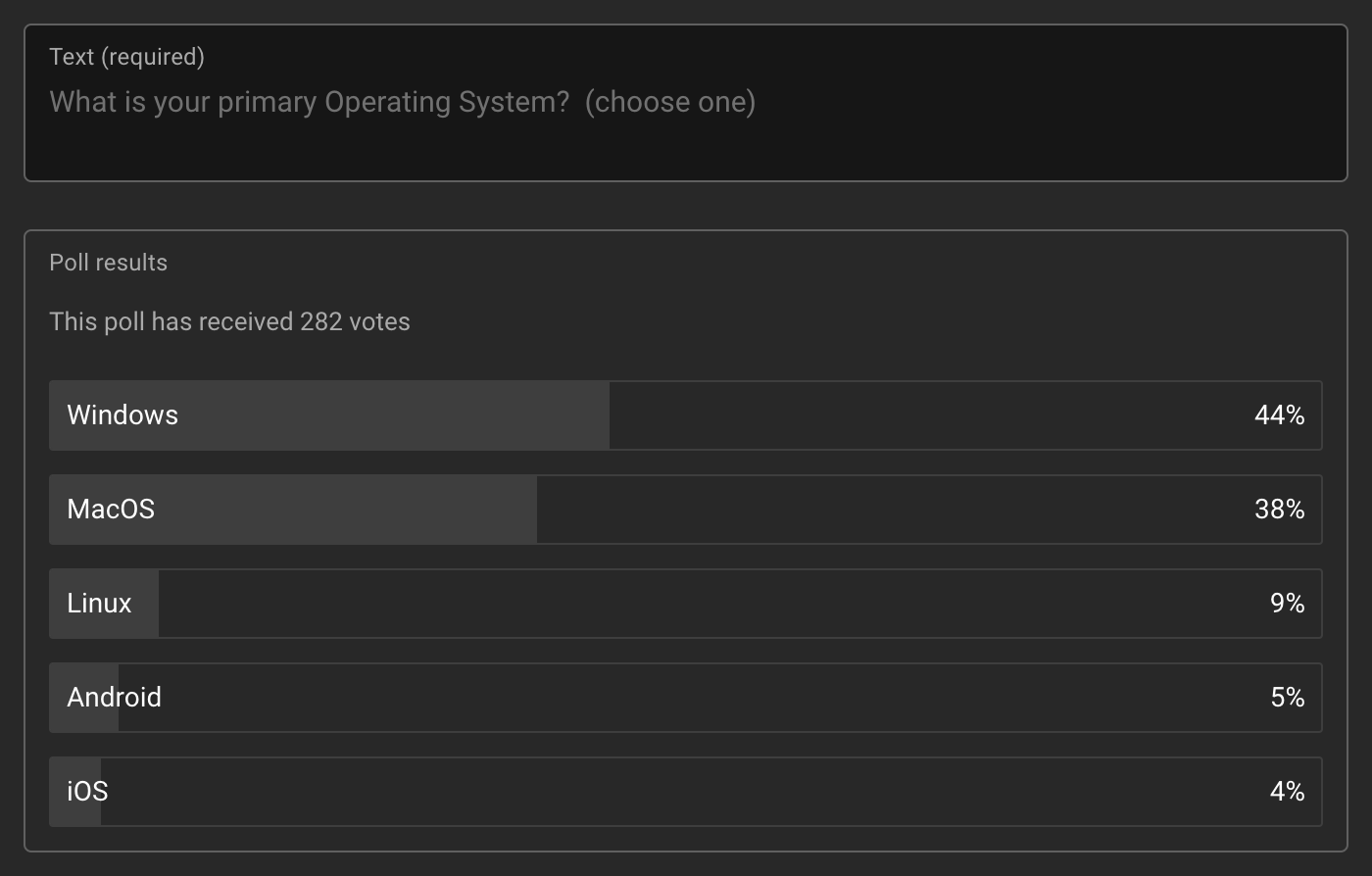Select the Linux poll result row

coord(686,604)
